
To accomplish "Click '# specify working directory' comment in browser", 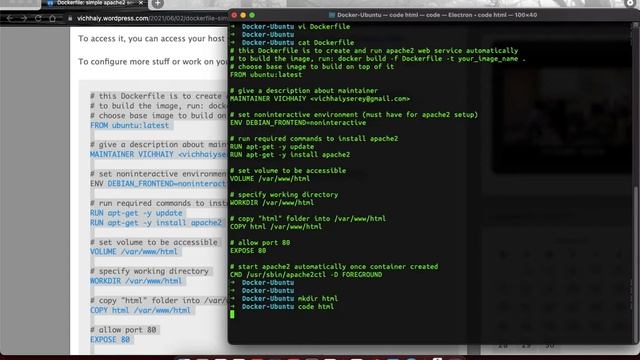I will [149, 271].
